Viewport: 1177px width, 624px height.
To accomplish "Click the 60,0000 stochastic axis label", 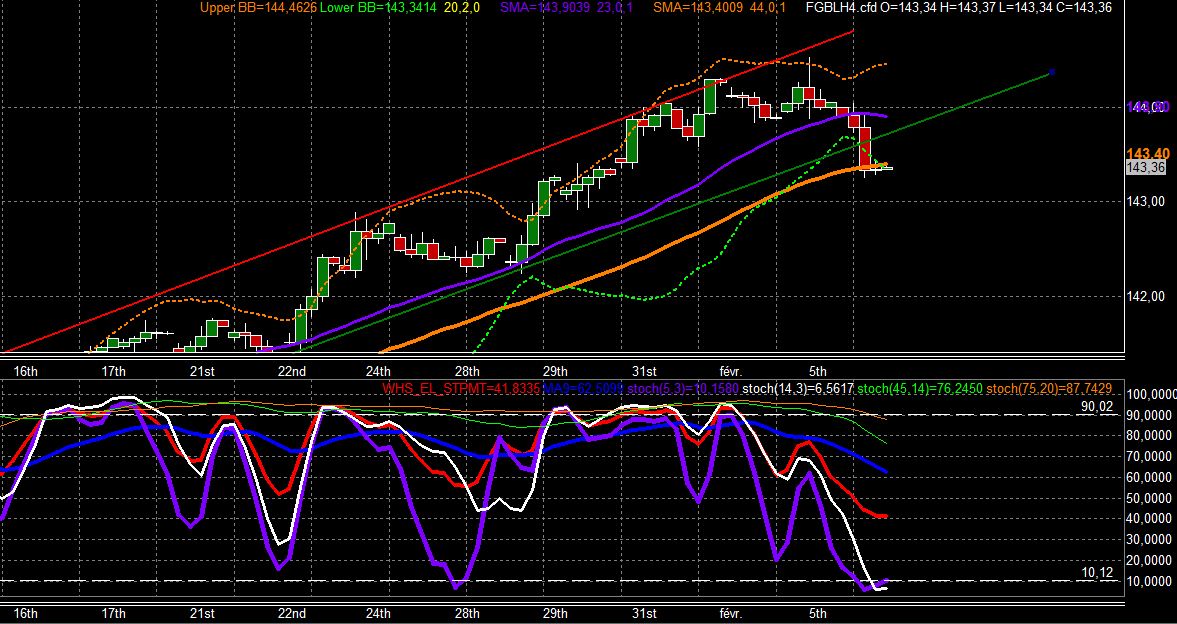I will coord(1150,478).
